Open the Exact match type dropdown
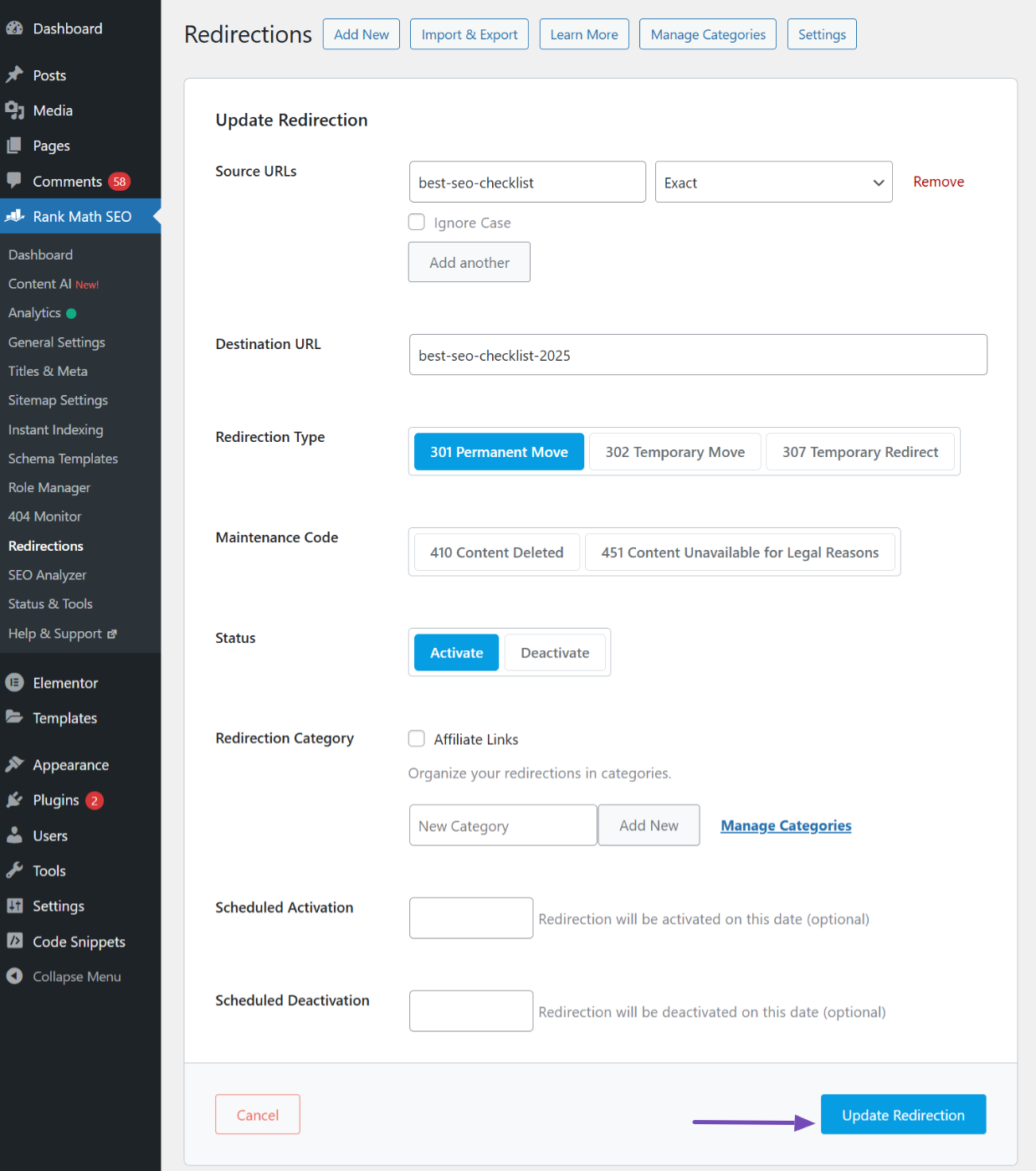This screenshot has width=1036, height=1171. (773, 182)
